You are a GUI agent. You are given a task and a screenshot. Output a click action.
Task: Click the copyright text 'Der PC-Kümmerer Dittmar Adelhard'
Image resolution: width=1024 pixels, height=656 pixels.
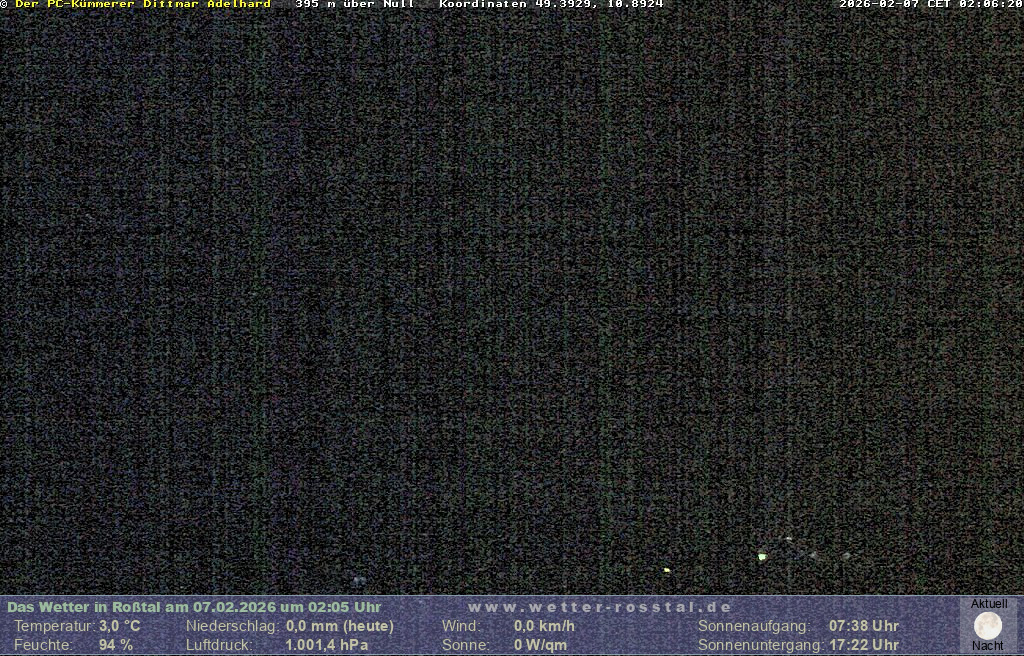tap(142, 4)
